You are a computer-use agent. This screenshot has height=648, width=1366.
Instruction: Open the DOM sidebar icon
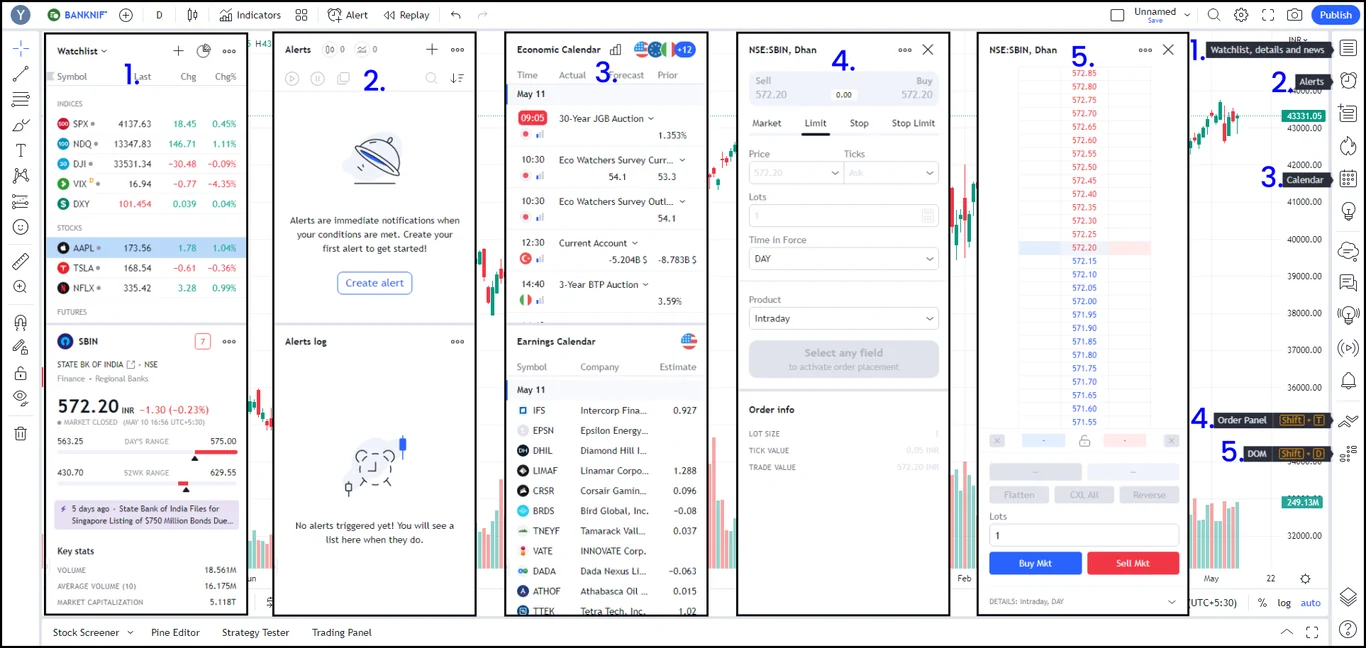[1348, 454]
